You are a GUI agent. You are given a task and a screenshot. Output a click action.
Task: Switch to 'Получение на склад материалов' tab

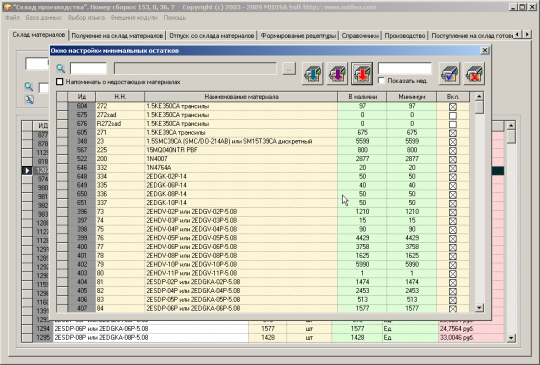[117, 36]
